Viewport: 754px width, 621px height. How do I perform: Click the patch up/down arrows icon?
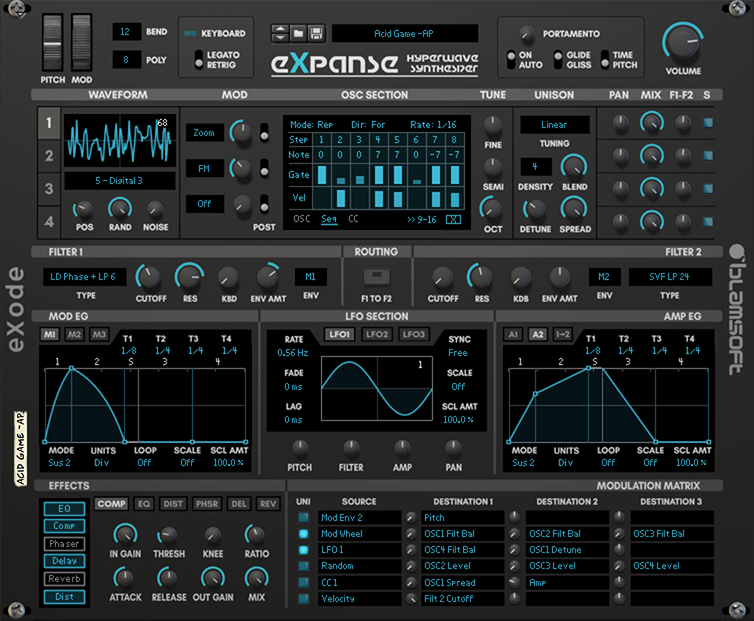pyautogui.click(x=280, y=33)
